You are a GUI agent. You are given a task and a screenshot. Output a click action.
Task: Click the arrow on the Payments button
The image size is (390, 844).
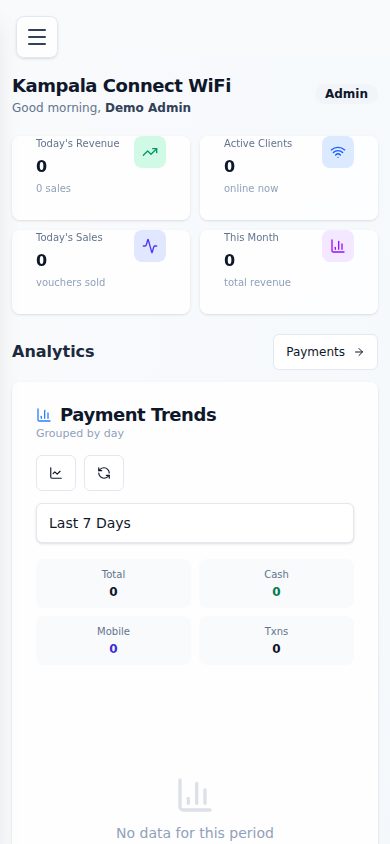tap(359, 352)
